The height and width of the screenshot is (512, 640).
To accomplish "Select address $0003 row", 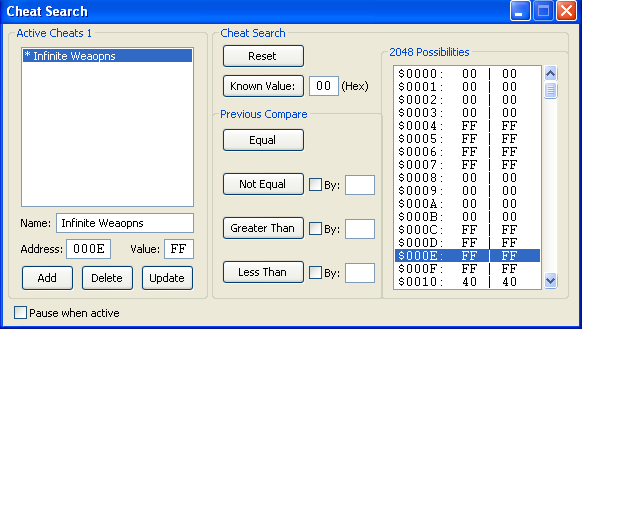I will point(467,113).
